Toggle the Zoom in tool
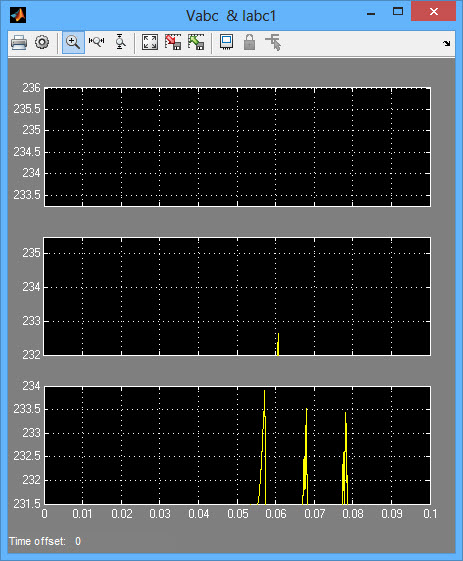The height and width of the screenshot is (561, 463). [73, 43]
